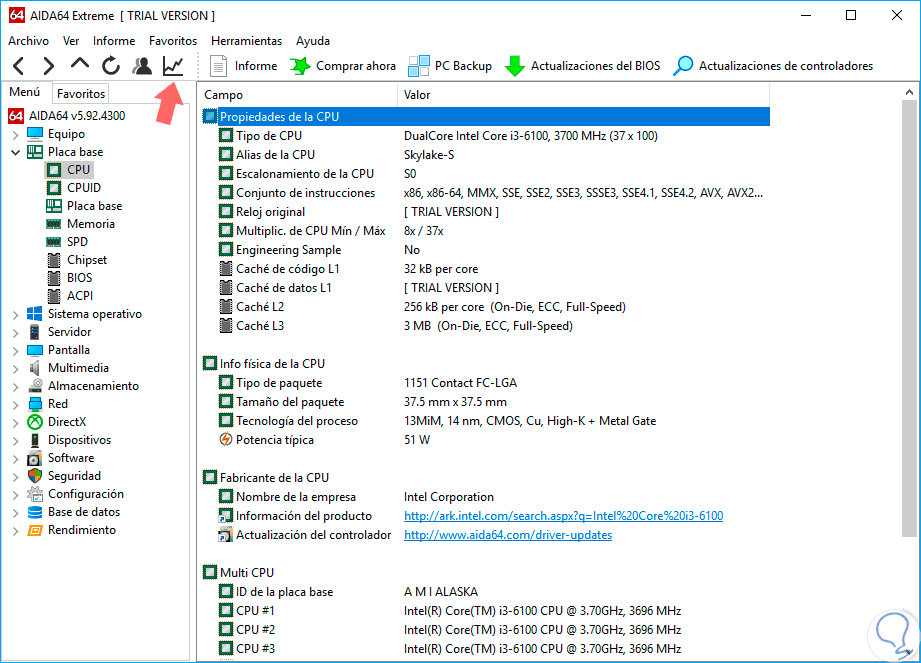This screenshot has height=663, width=921.
Task: Open the user manage report icon
Action: coord(142,66)
